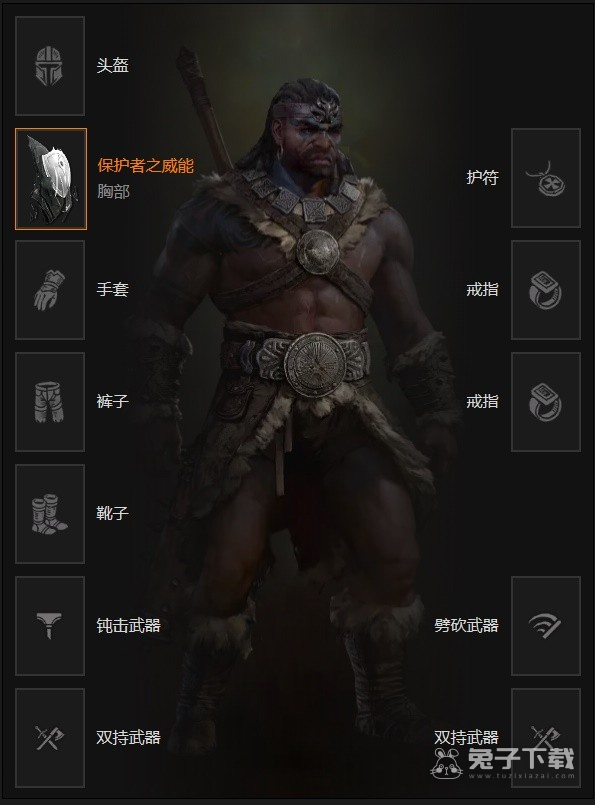Choose the lower ring (戒指) slot icon
595x805 pixels.
click(546, 402)
